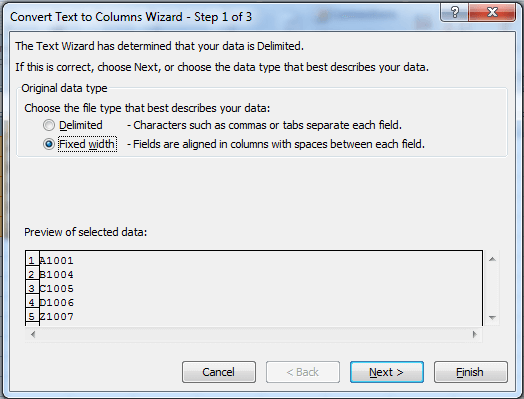Select the Fixed width radio button
This screenshot has height=399, width=524.
tap(49, 144)
